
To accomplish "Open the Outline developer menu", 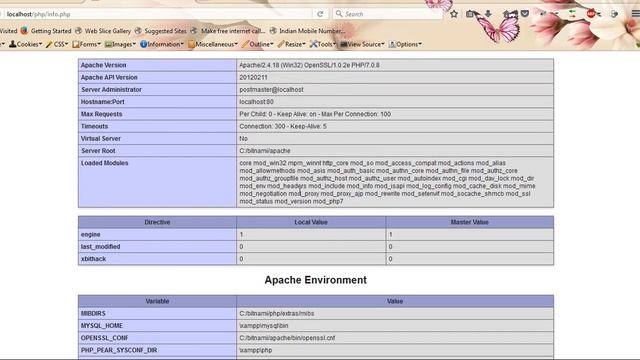I will tap(257, 44).
